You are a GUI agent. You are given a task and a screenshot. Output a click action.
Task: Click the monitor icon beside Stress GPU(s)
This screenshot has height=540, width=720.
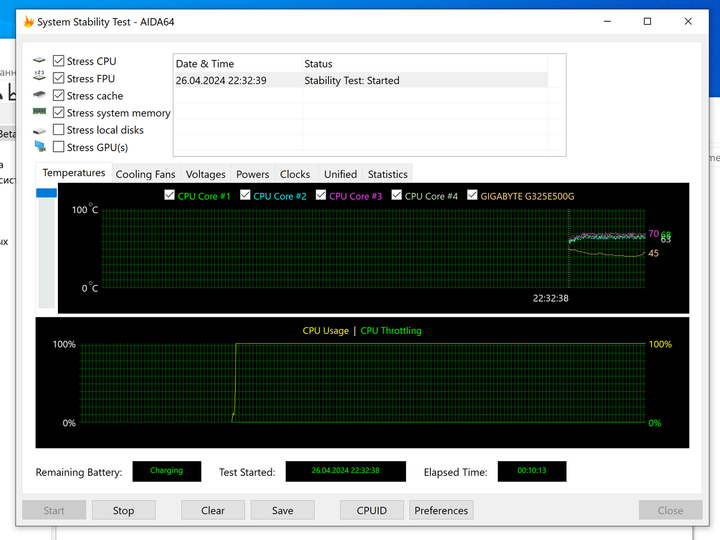pyautogui.click(x=40, y=146)
